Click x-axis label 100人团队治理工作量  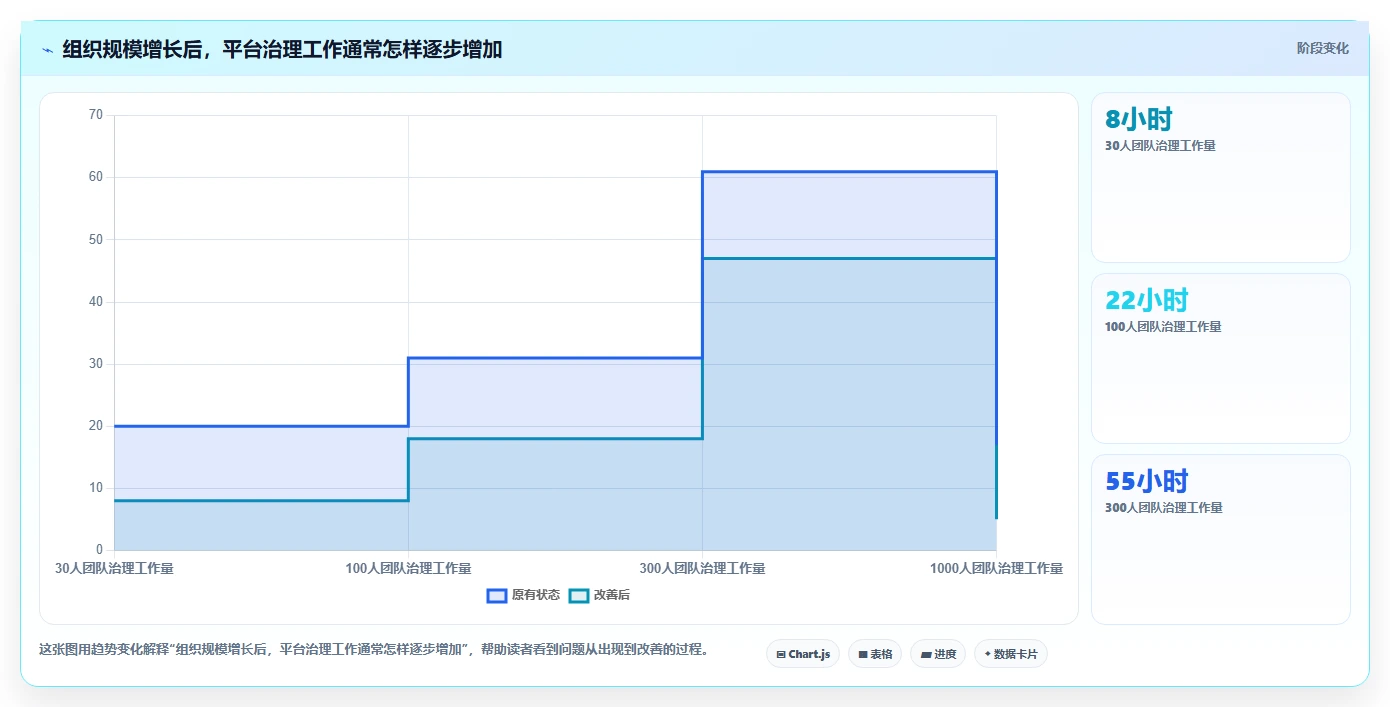point(408,568)
